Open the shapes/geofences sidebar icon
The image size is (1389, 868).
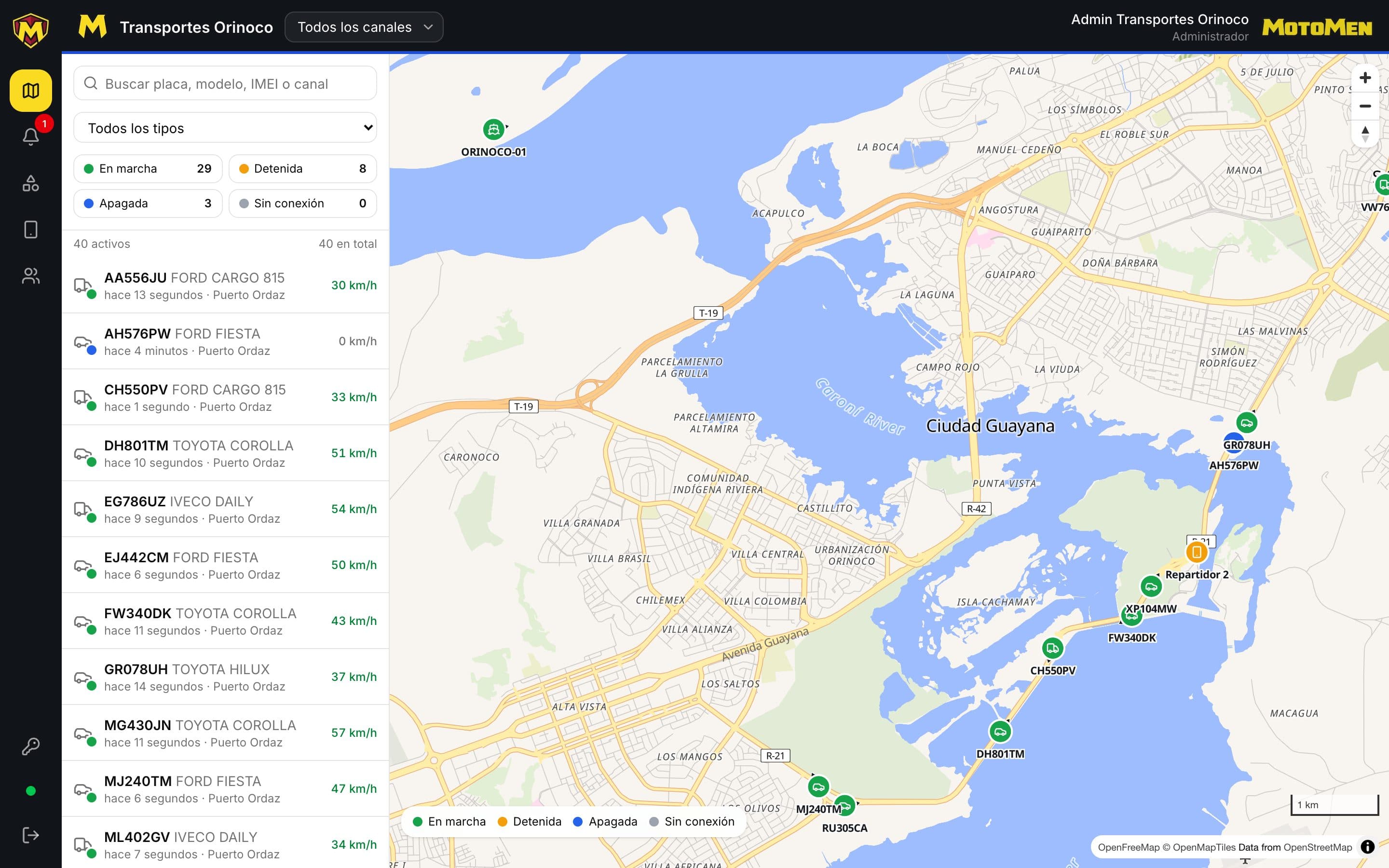30,183
